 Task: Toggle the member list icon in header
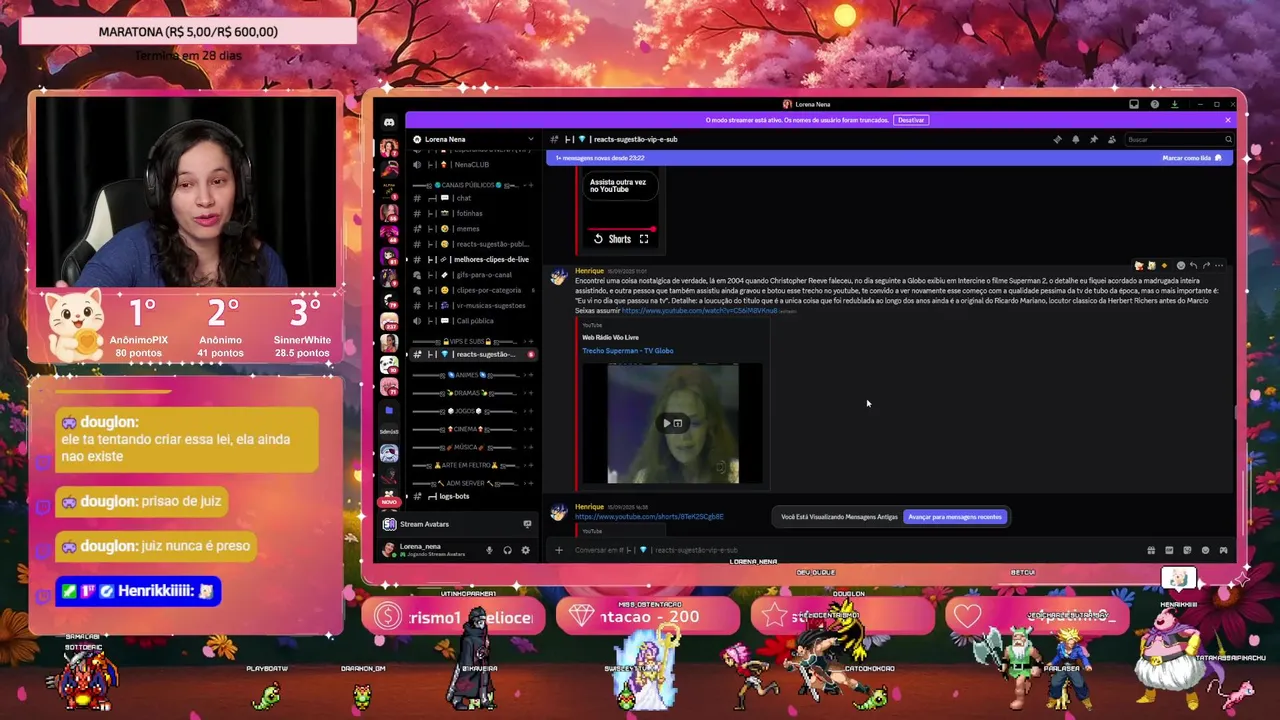1111,139
